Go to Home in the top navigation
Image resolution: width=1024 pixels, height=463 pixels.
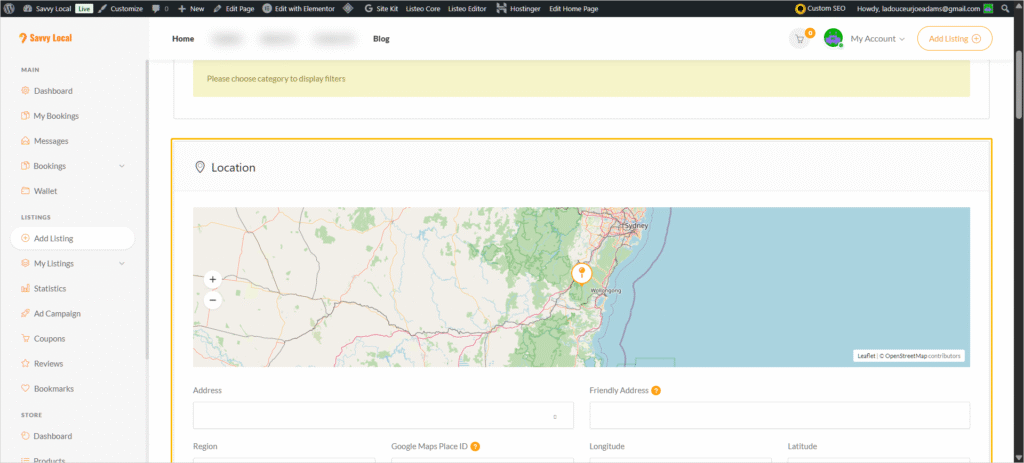click(x=183, y=39)
